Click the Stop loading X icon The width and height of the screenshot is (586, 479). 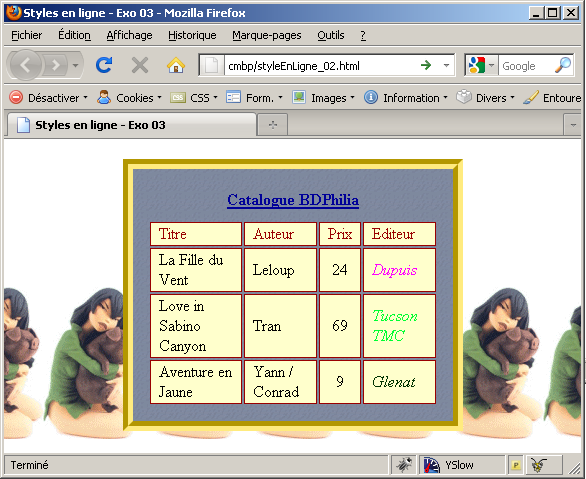140,65
